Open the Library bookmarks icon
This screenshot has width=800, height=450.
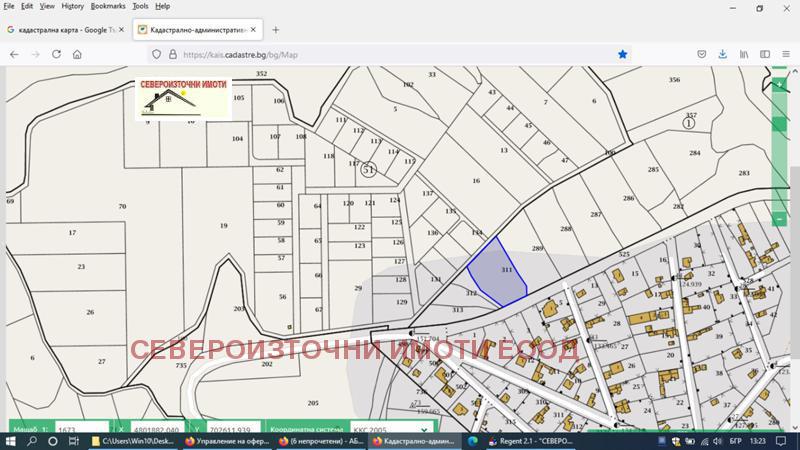point(744,54)
